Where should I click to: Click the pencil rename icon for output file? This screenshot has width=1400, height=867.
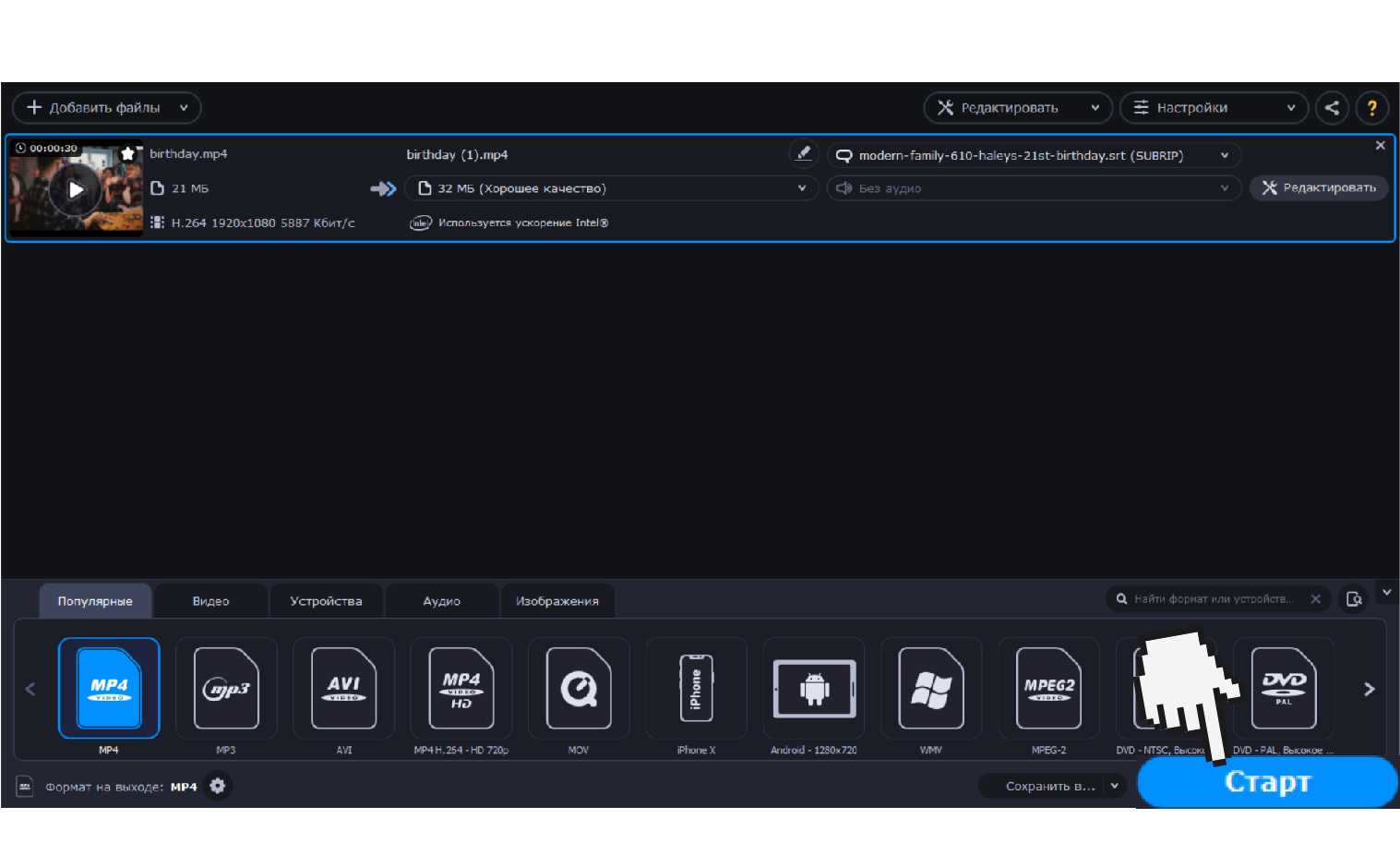(803, 153)
